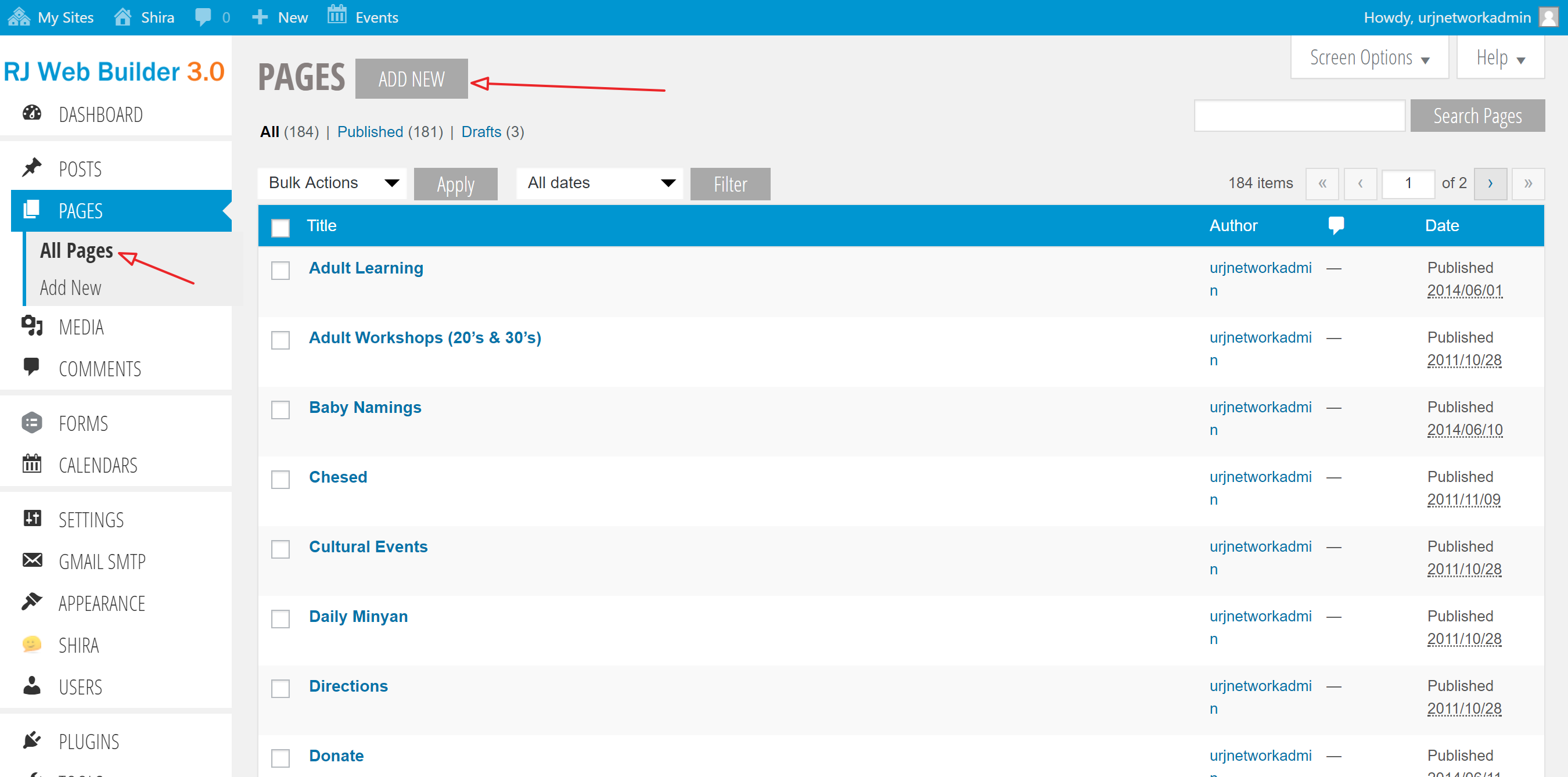Click the Users person icon

click(x=32, y=686)
